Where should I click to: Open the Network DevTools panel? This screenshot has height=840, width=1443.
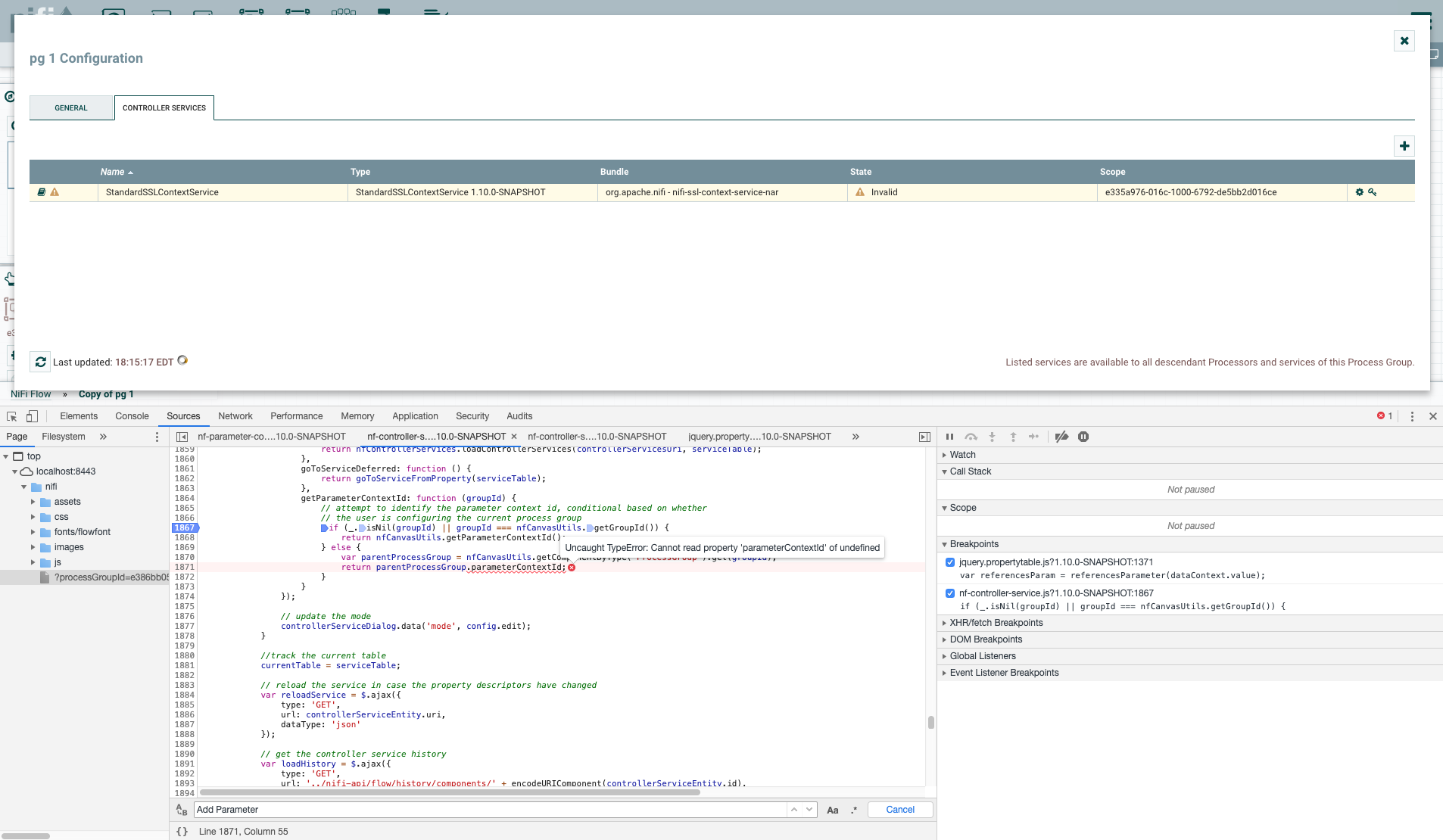pos(235,416)
